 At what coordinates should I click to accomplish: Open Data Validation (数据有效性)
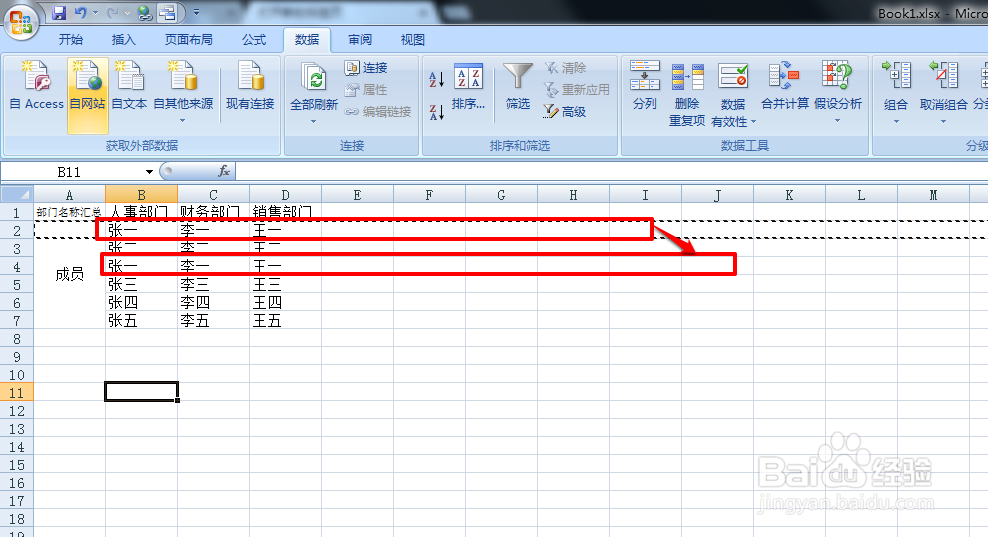[x=733, y=93]
